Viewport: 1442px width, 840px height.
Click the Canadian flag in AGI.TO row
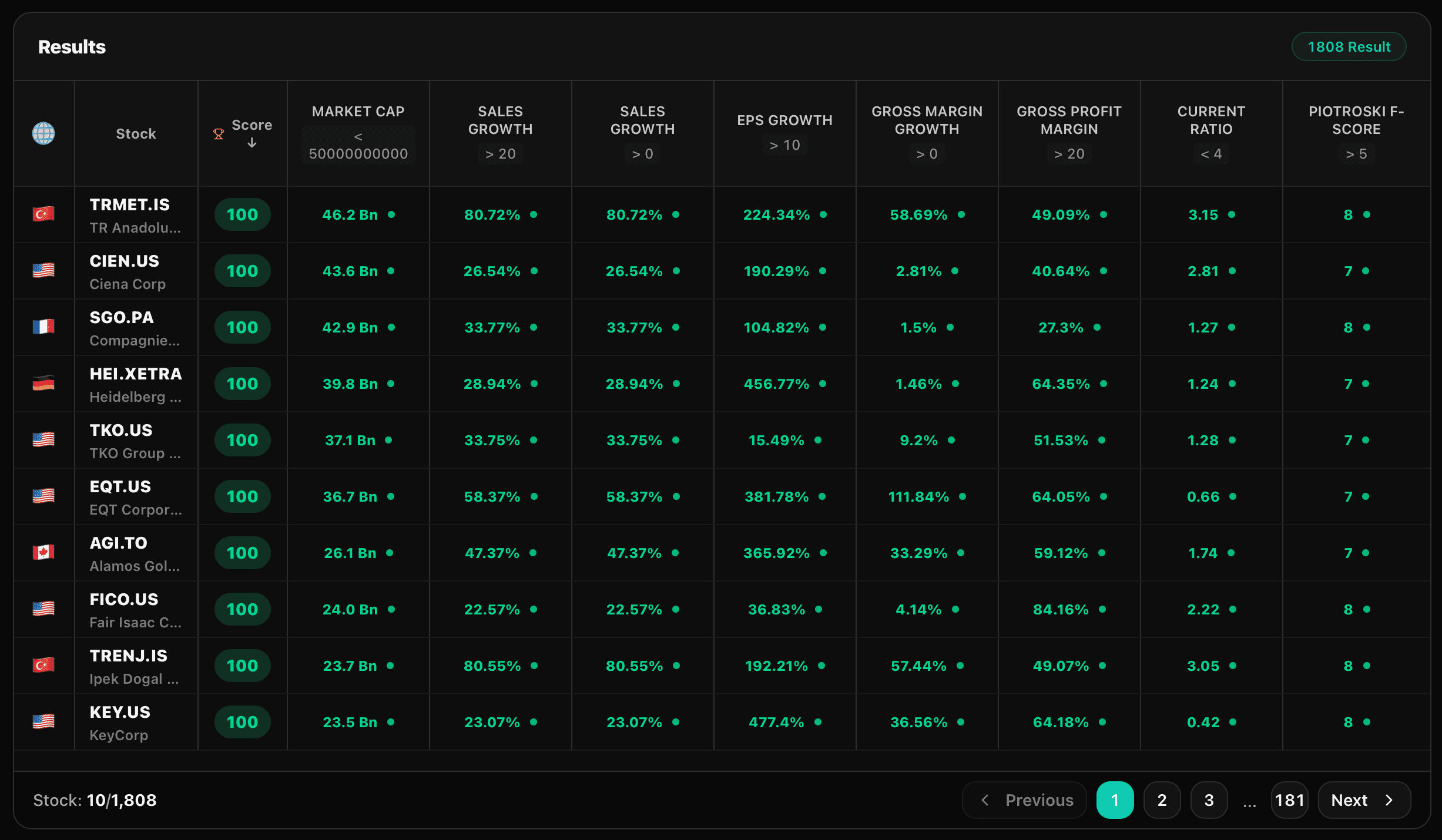43,552
